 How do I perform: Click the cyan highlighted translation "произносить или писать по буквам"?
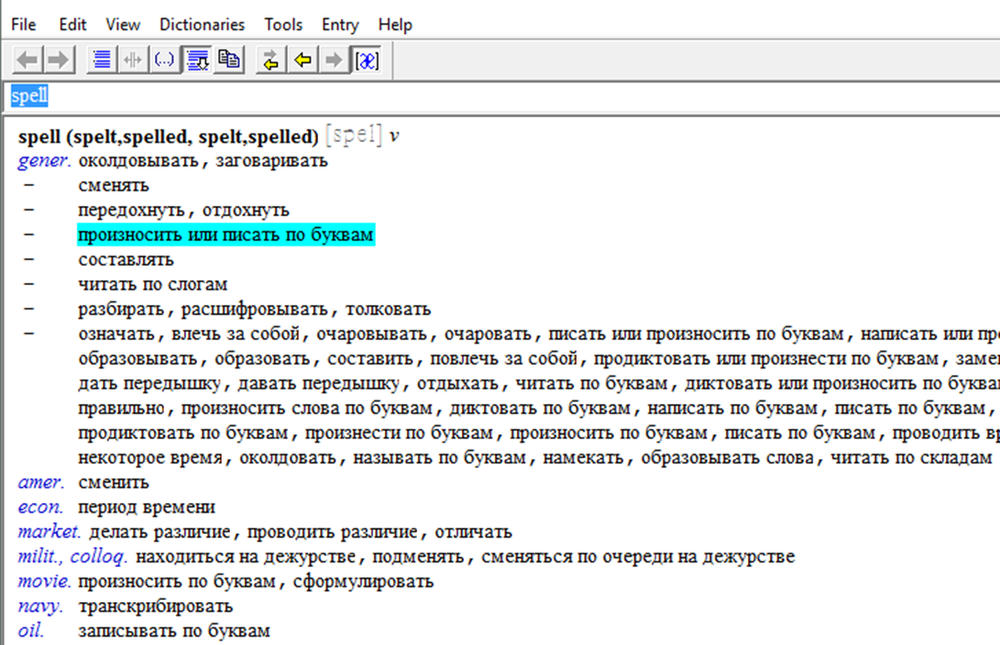coord(226,235)
